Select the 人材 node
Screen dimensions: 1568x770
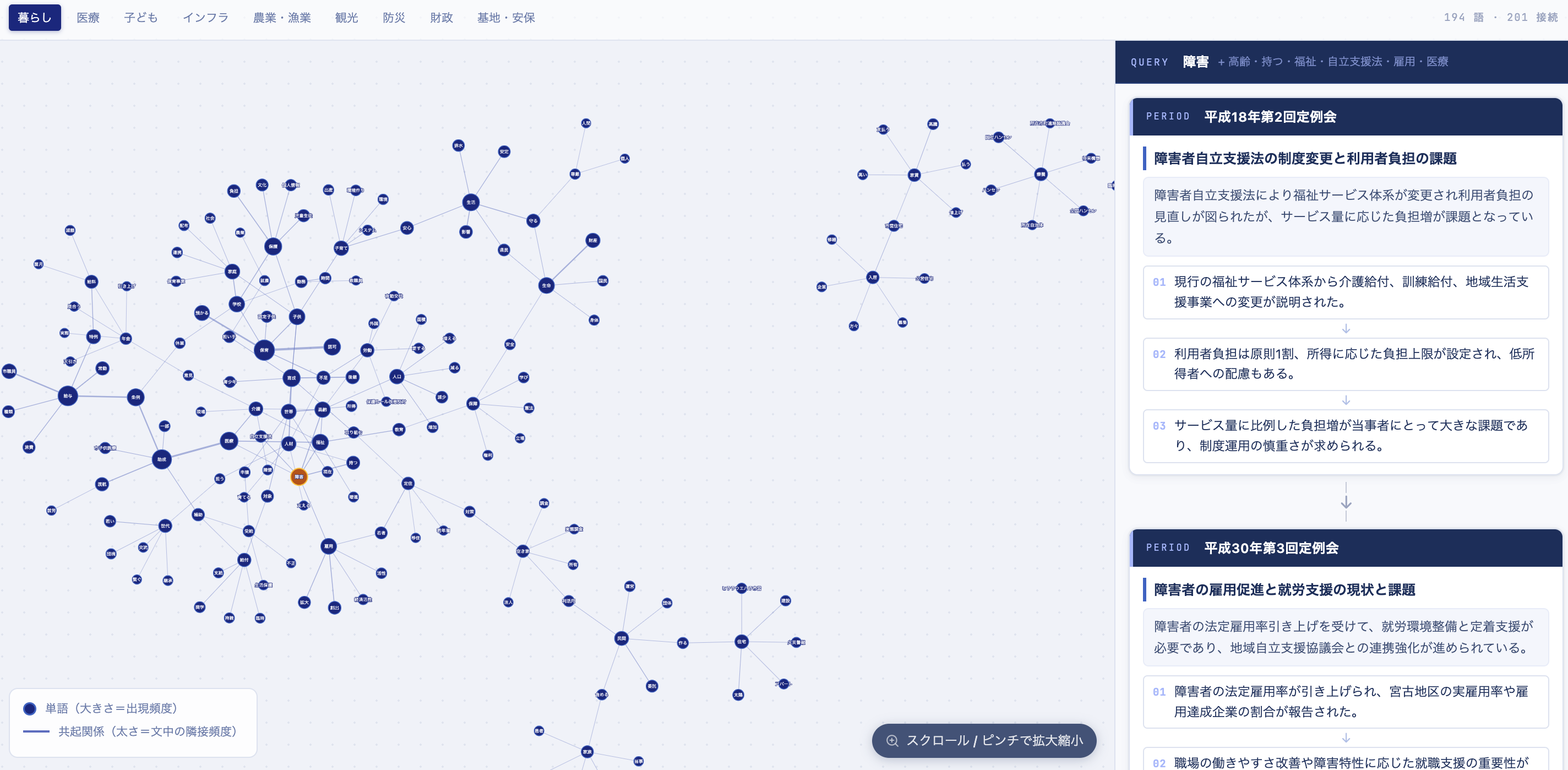tap(288, 443)
